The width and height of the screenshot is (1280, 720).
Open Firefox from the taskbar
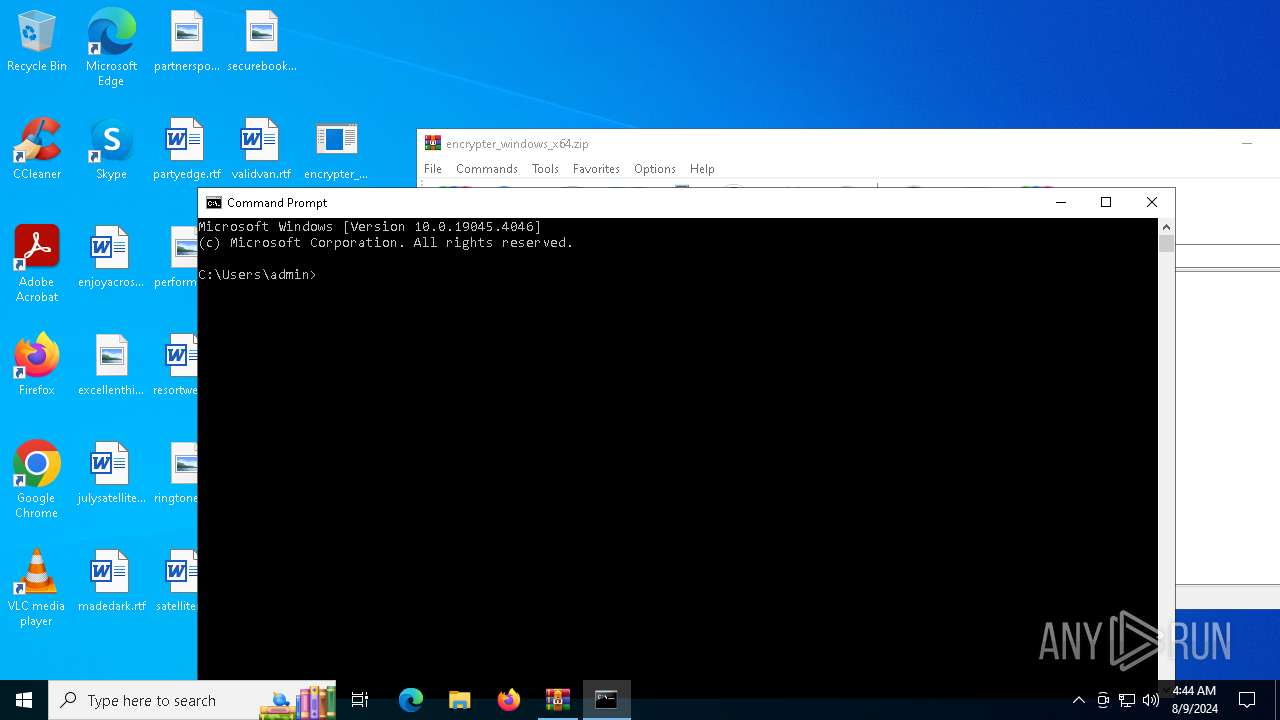click(x=509, y=700)
